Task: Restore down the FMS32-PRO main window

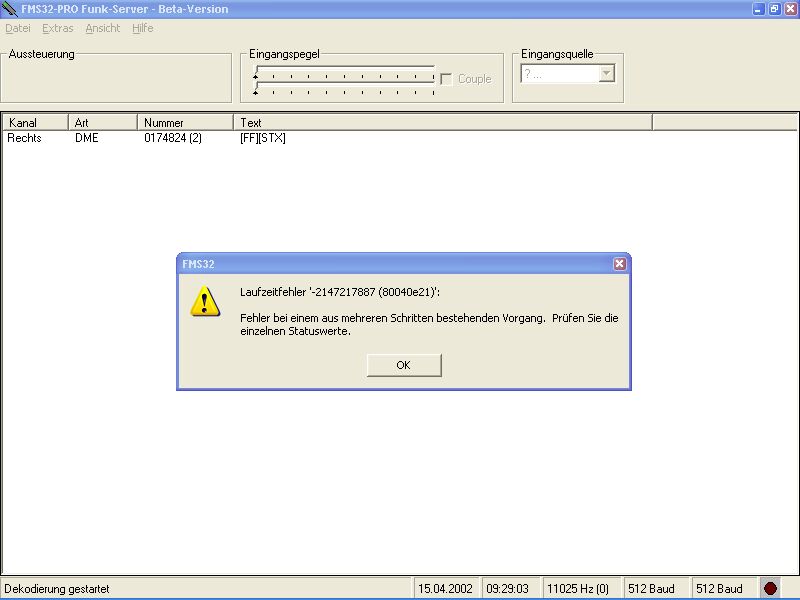Action: (774, 9)
